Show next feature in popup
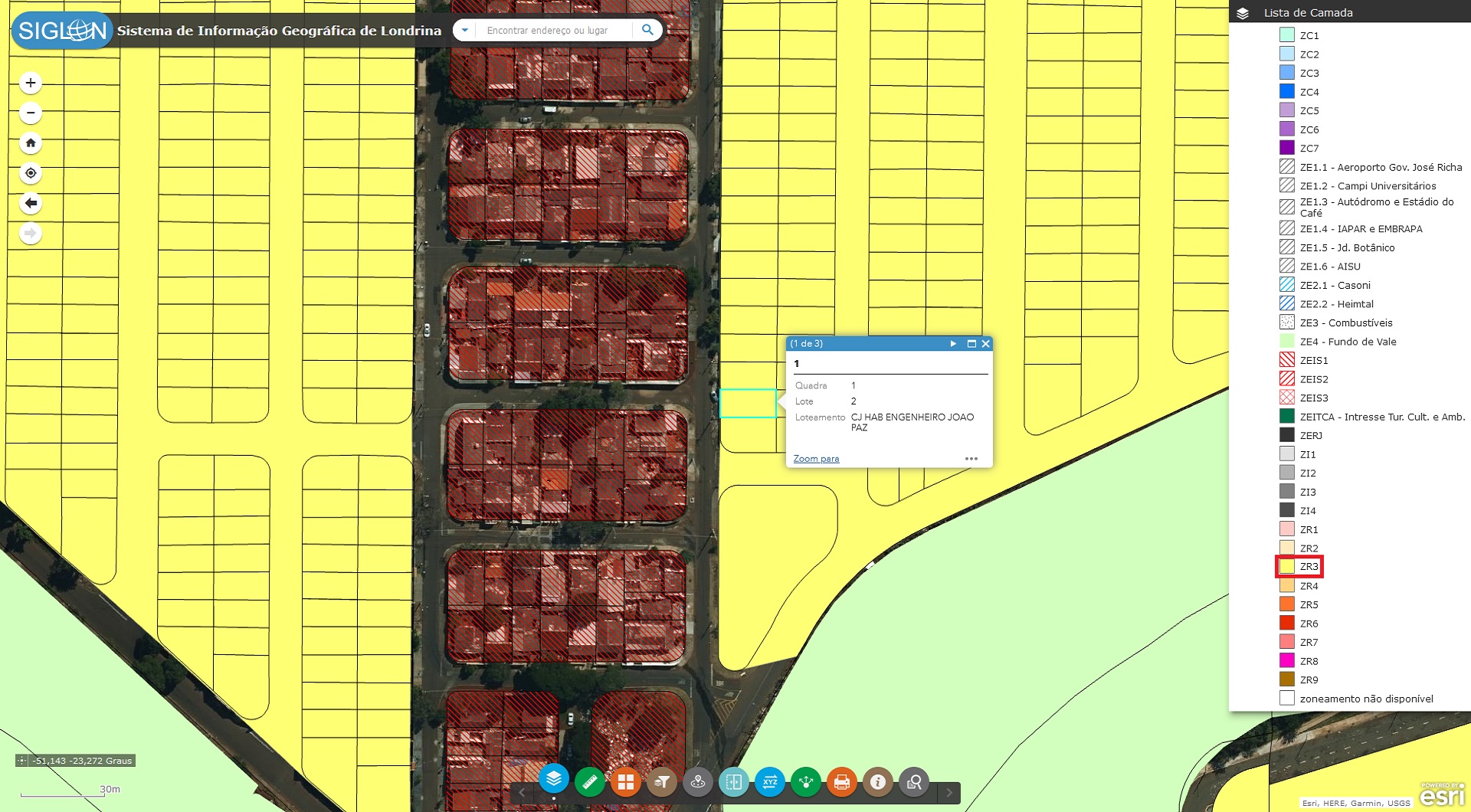The width and height of the screenshot is (1471, 812). [x=953, y=343]
